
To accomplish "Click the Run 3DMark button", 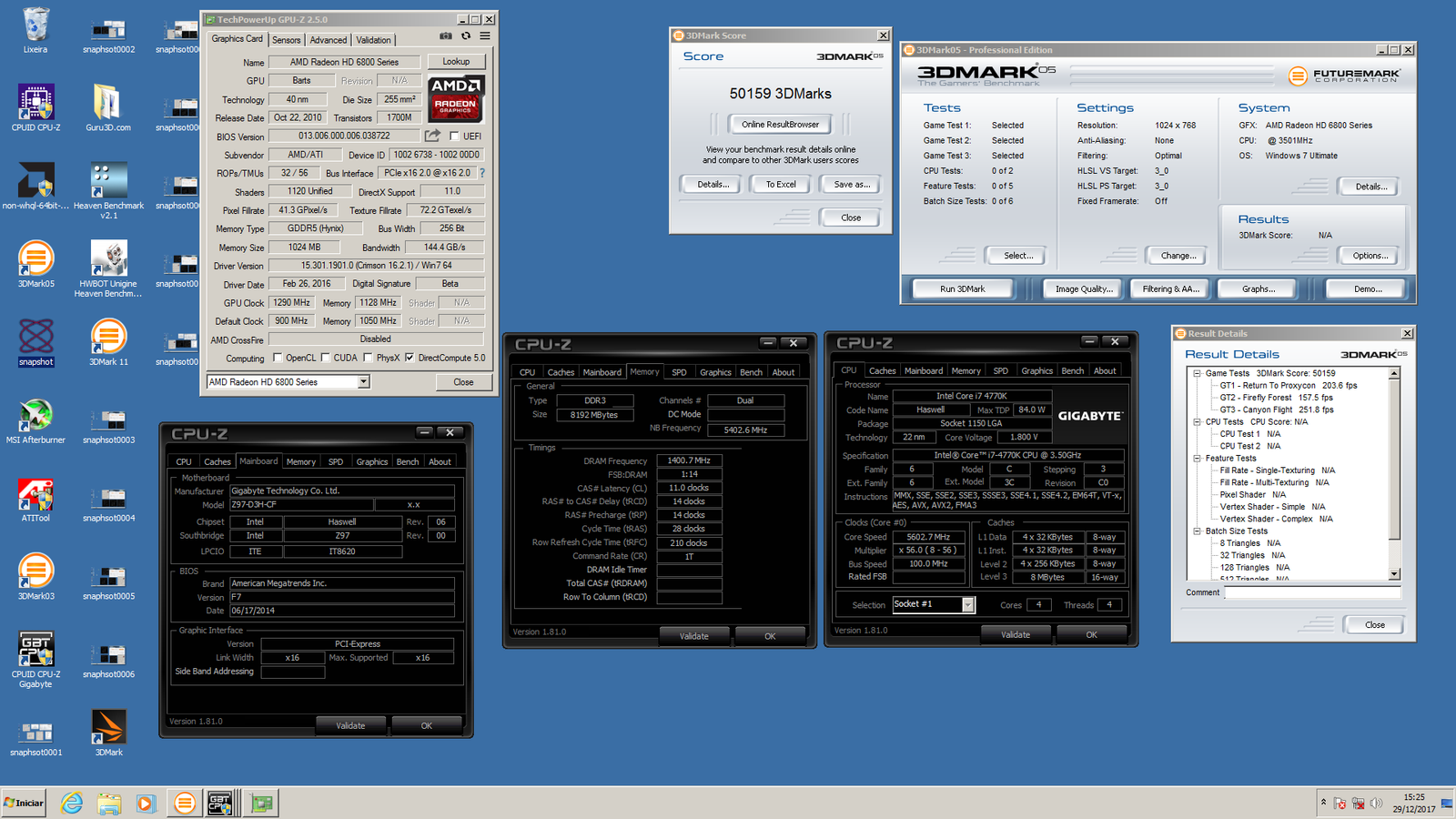I will click(x=962, y=289).
